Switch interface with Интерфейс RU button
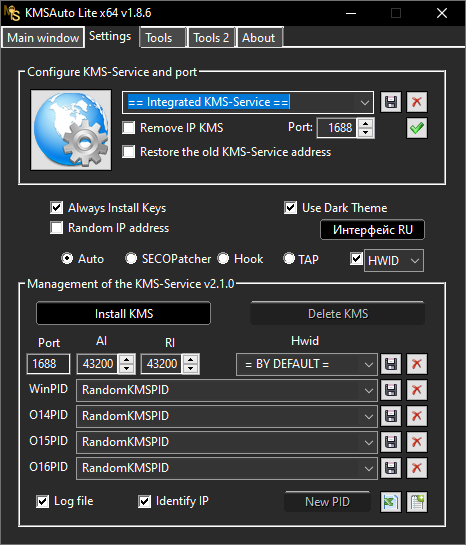Viewport: 466px width, 545px height. pos(372,230)
